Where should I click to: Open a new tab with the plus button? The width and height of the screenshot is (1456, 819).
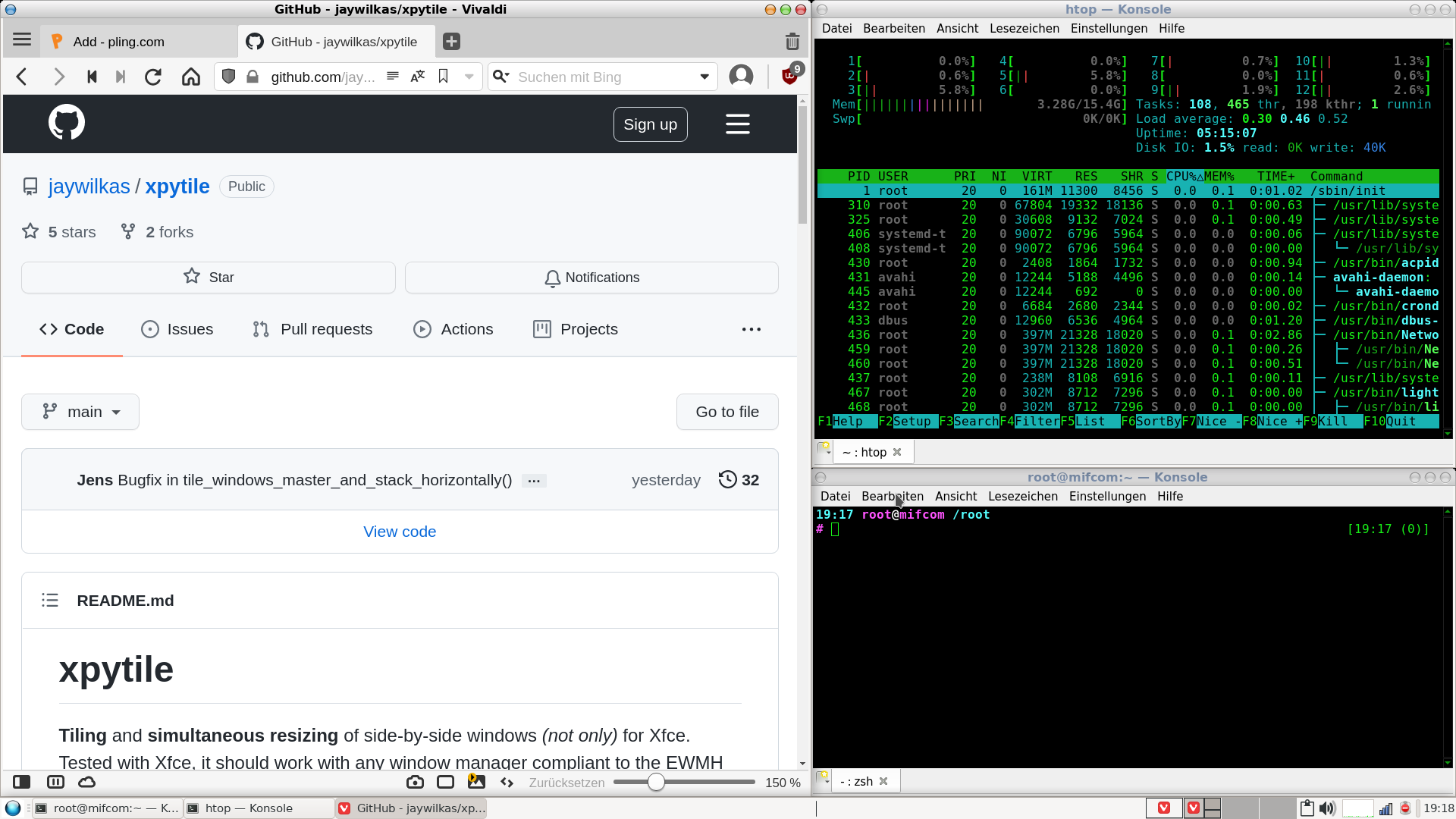coord(451,42)
